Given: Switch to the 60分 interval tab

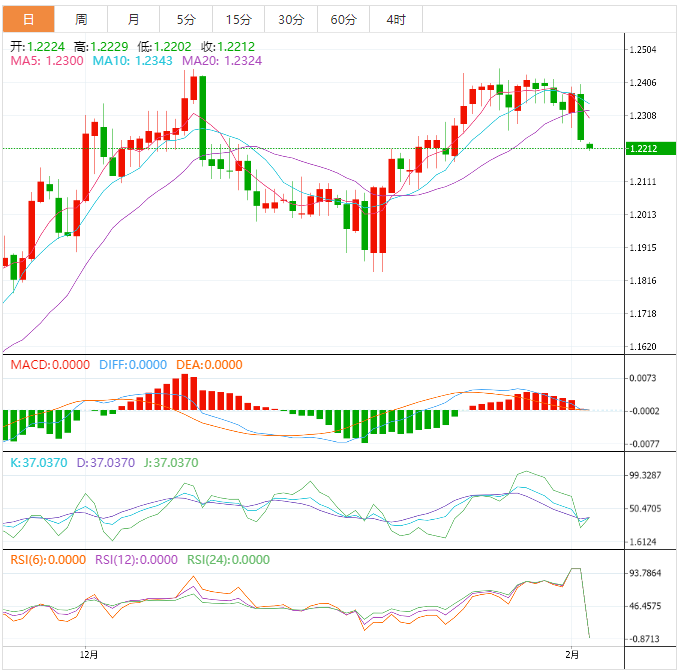Looking at the screenshot, I should [343, 19].
